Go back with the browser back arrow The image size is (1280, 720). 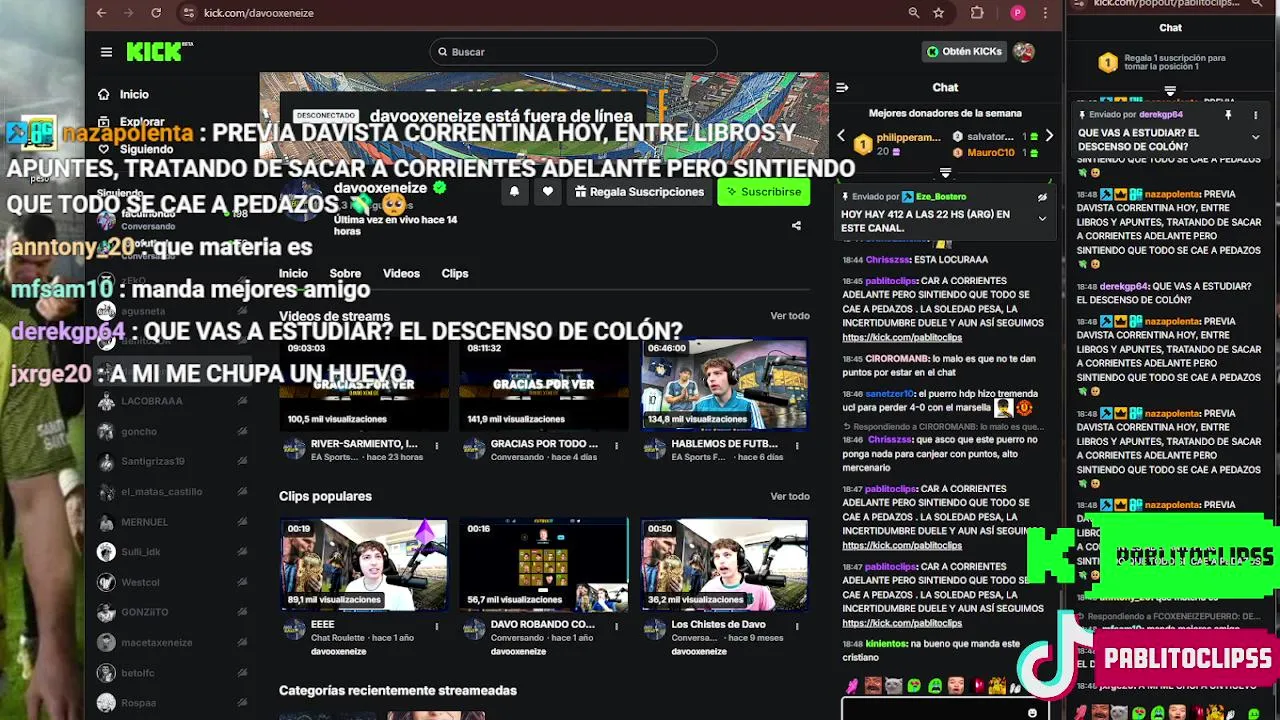(x=101, y=13)
